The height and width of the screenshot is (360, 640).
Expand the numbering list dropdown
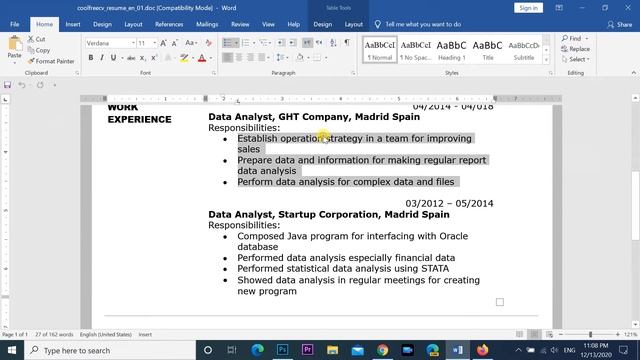[254, 43]
